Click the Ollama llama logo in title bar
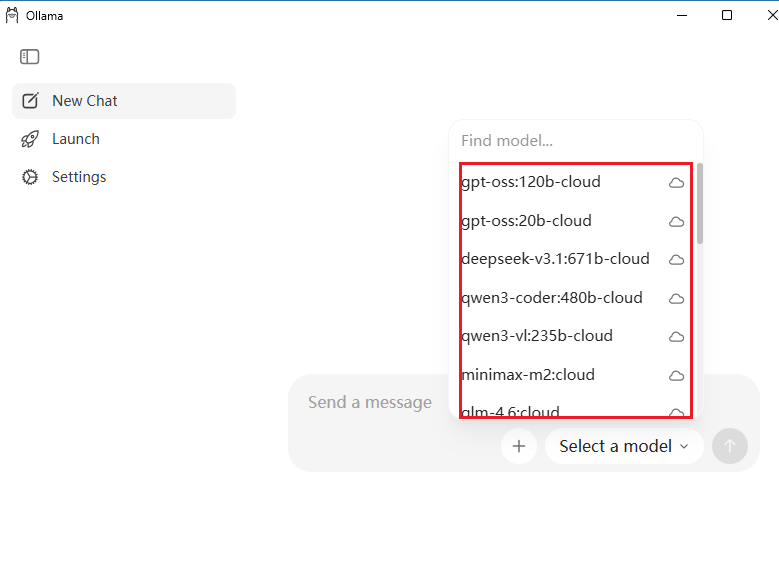 coord(12,15)
